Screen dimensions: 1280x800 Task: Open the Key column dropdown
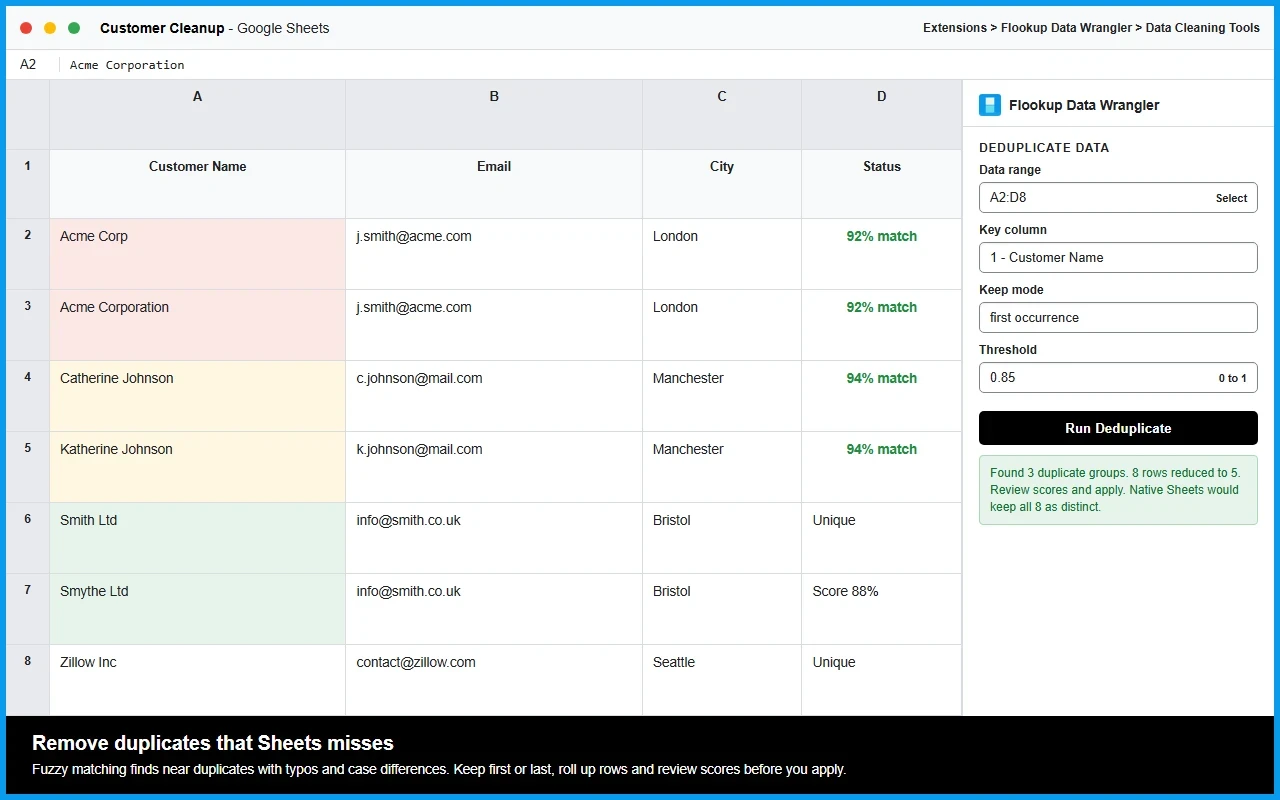[1118, 257]
